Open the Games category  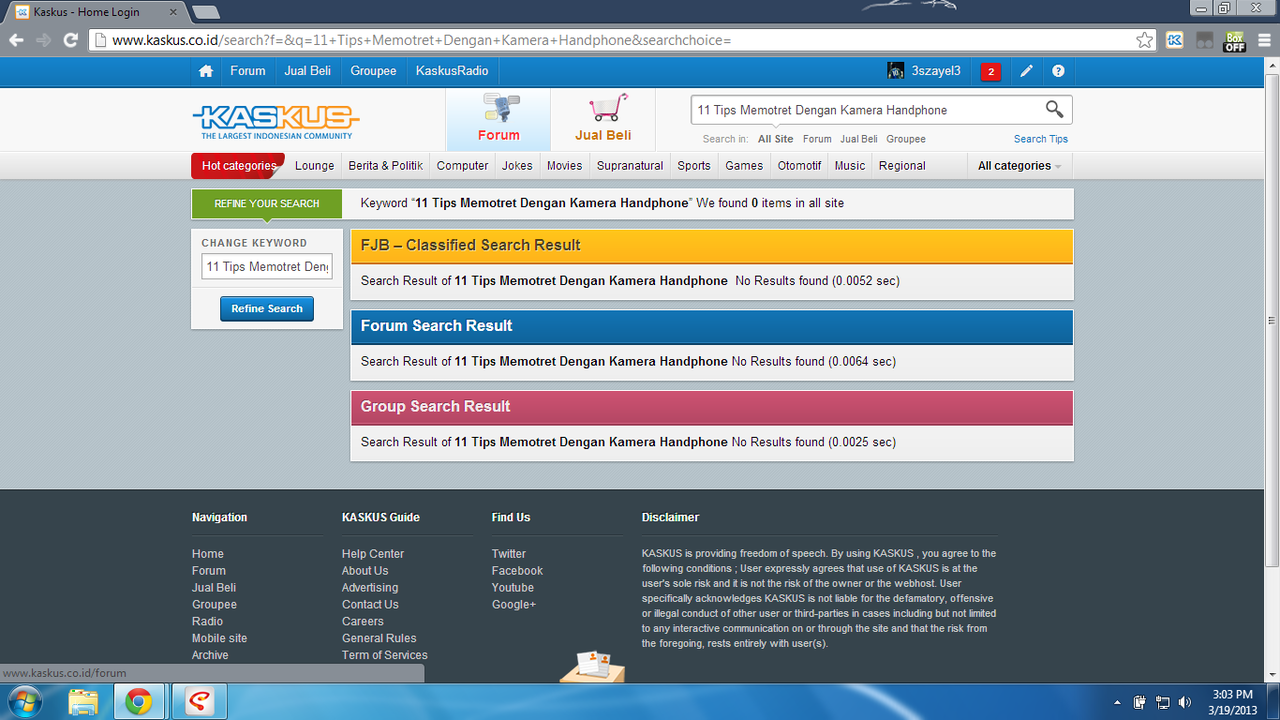click(744, 166)
